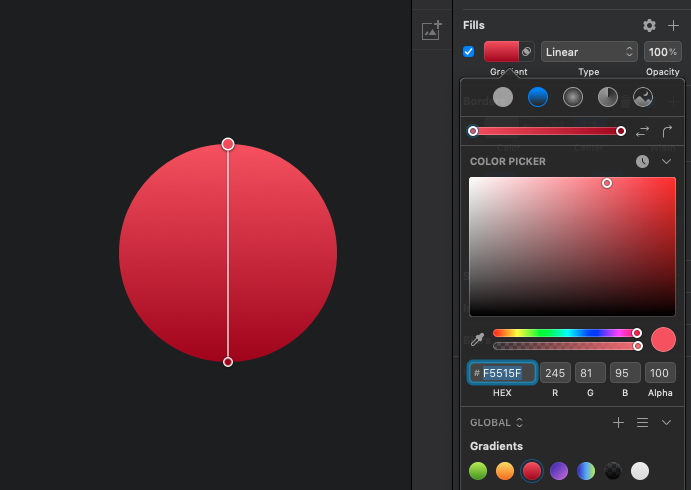Select the left gradient stop on bar

[x=473, y=131]
